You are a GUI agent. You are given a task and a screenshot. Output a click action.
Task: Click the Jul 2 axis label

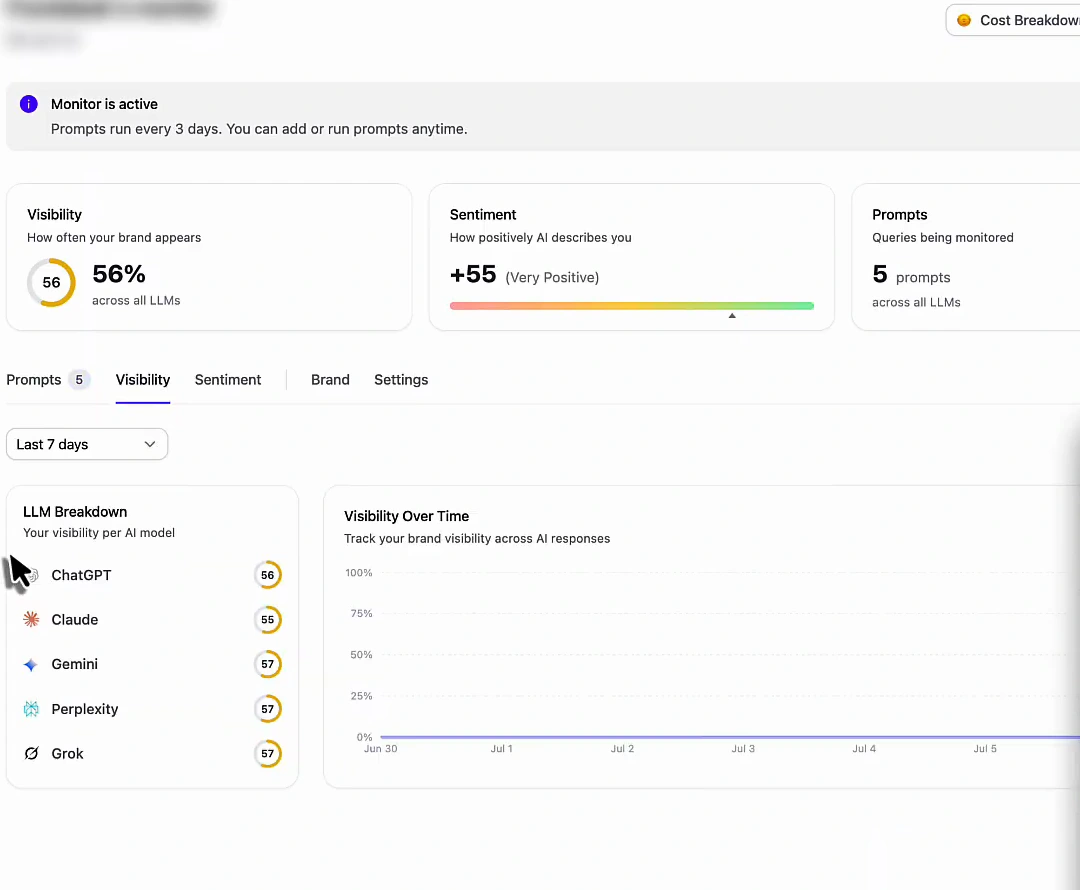pyautogui.click(x=622, y=749)
